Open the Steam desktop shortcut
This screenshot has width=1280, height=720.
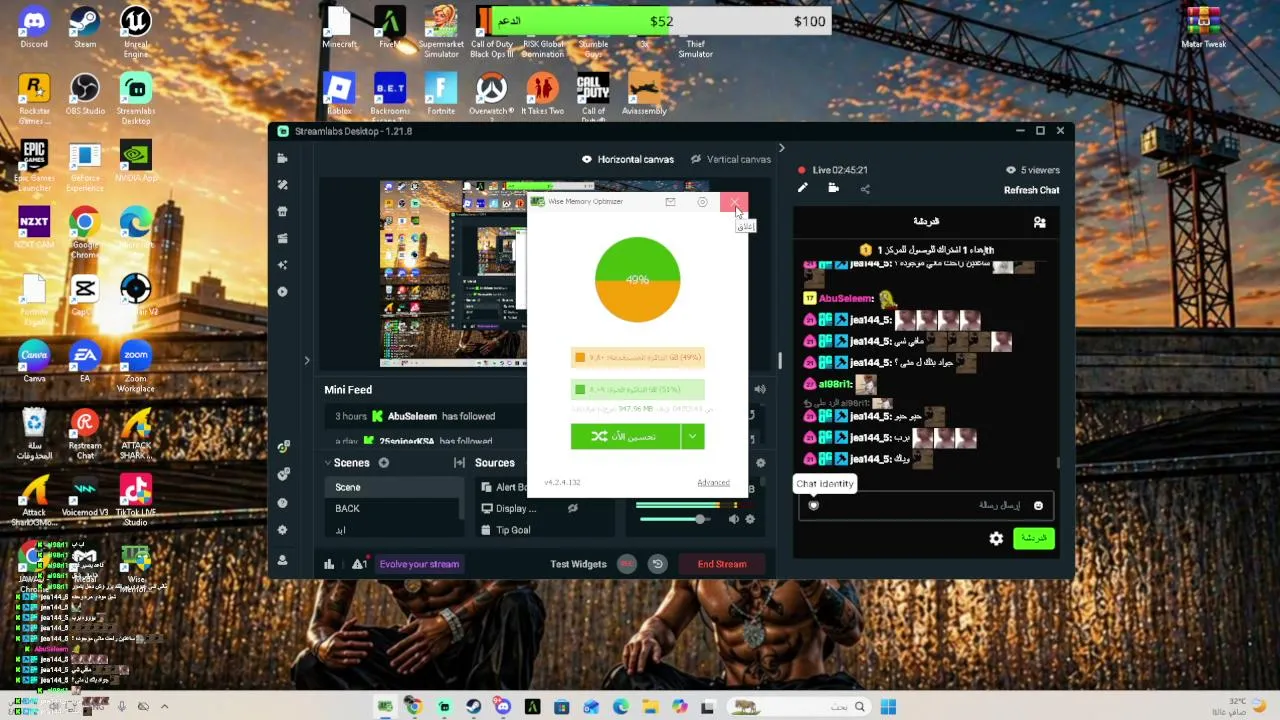(x=85, y=28)
